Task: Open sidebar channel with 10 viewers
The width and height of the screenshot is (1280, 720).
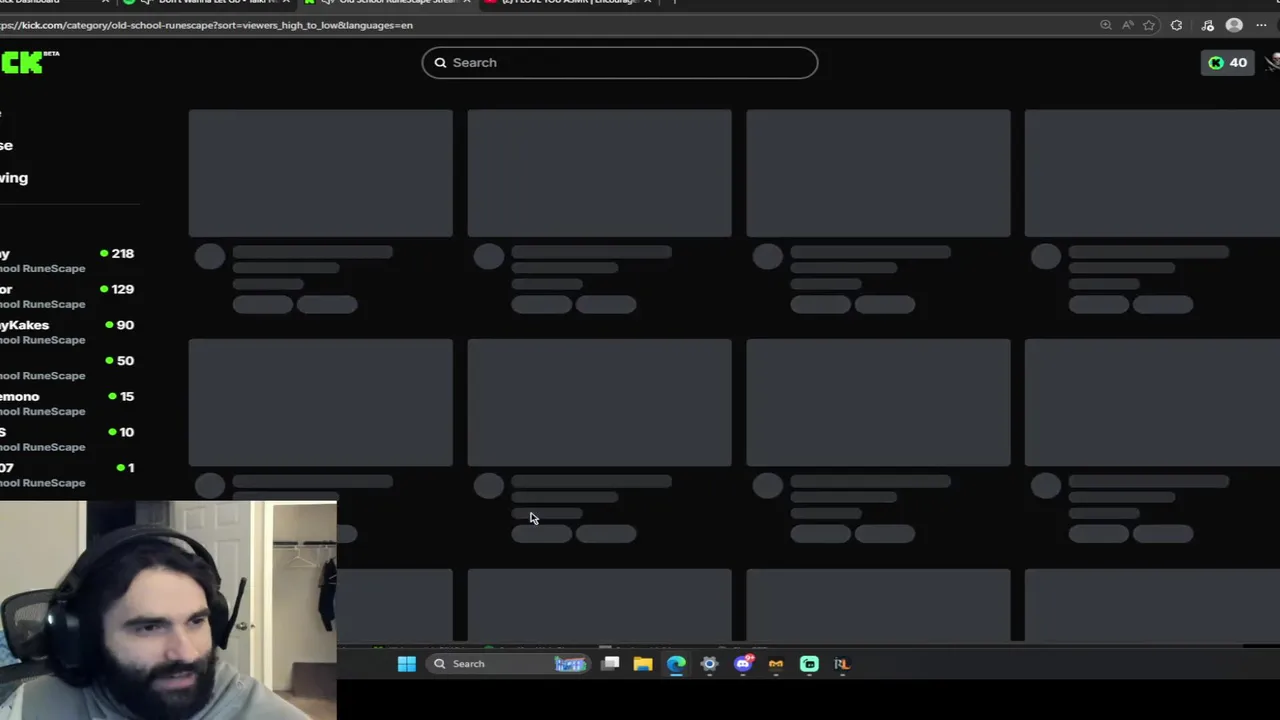Action: pyautogui.click(x=68, y=439)
